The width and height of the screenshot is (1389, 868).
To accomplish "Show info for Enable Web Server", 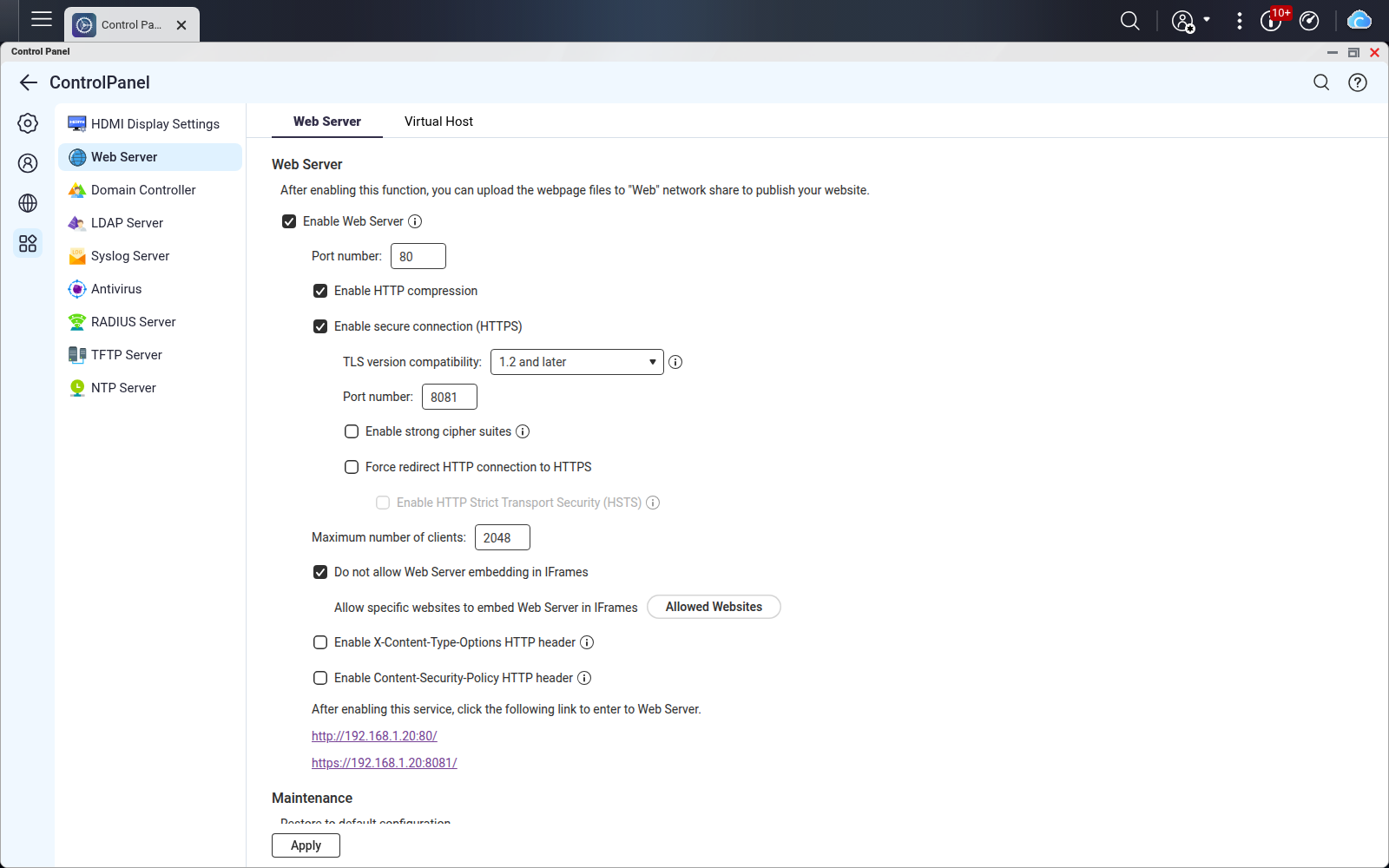I will [x=415, y=221].
